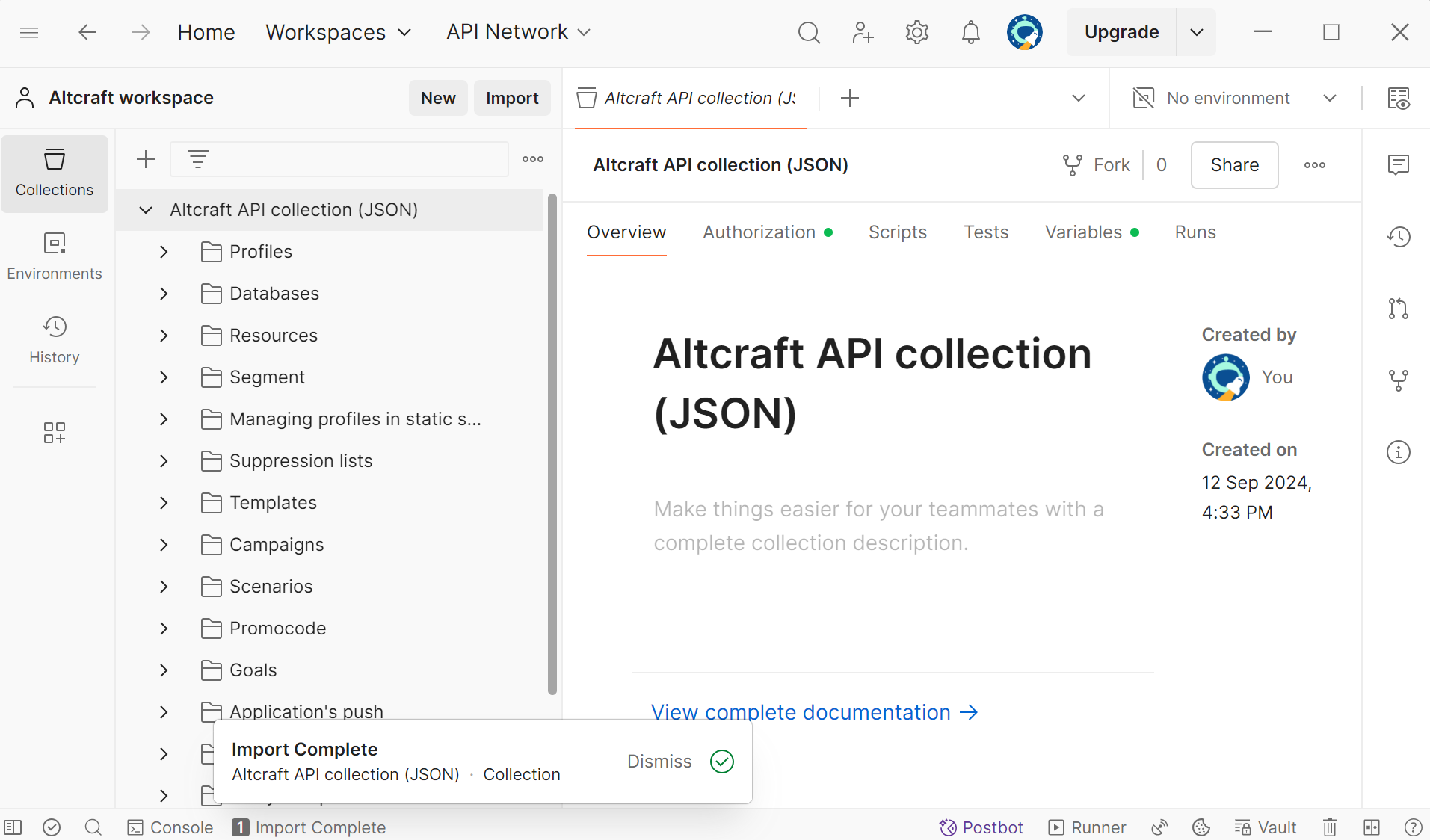Open the settings gear
1430x840 pixels.
click(x=916, y=32)
